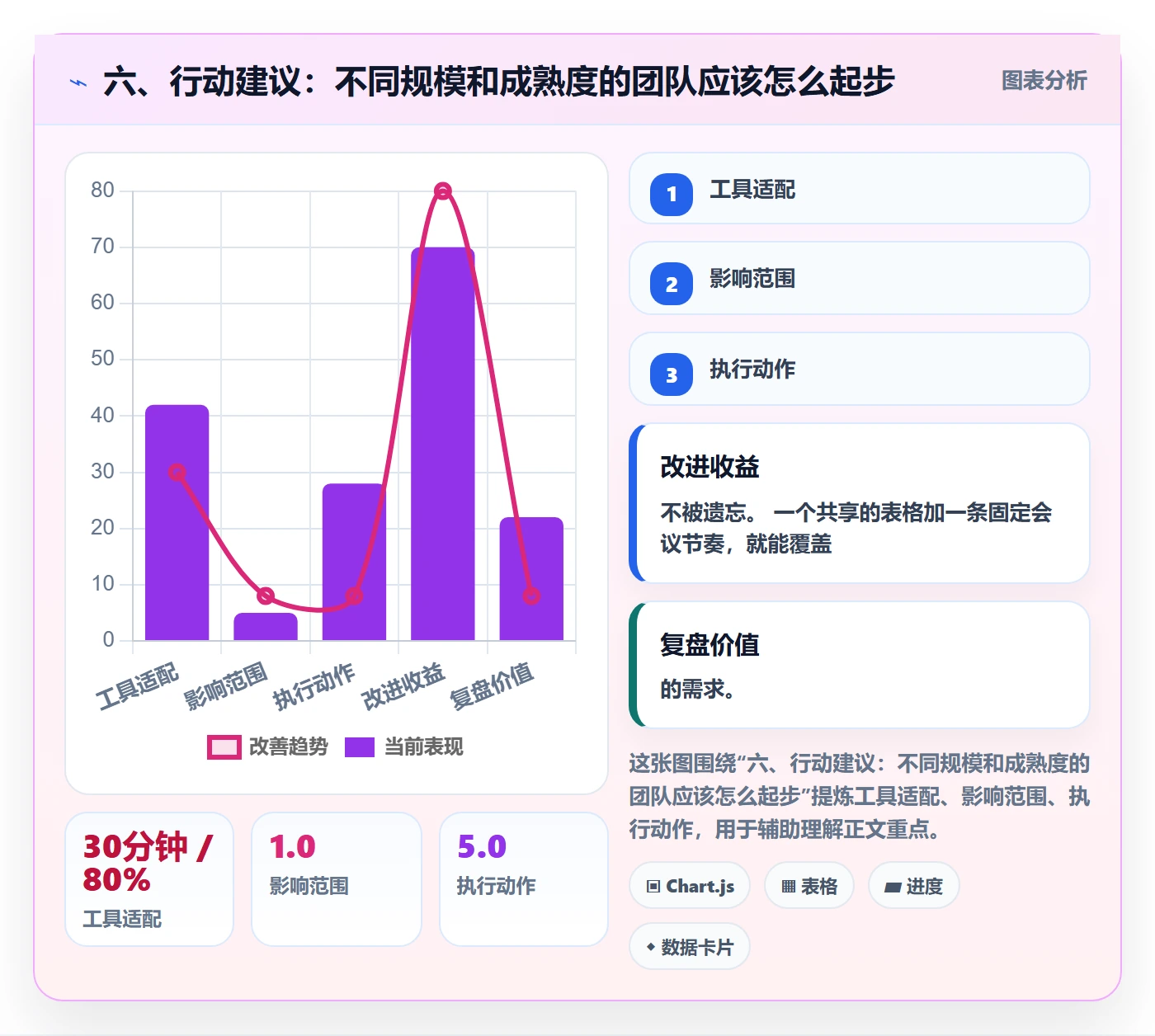Click the 当前表现 purple legend swatch
Viewport: 1155px width, 1036px height.
pyautogui.click(x=360, y=746)
